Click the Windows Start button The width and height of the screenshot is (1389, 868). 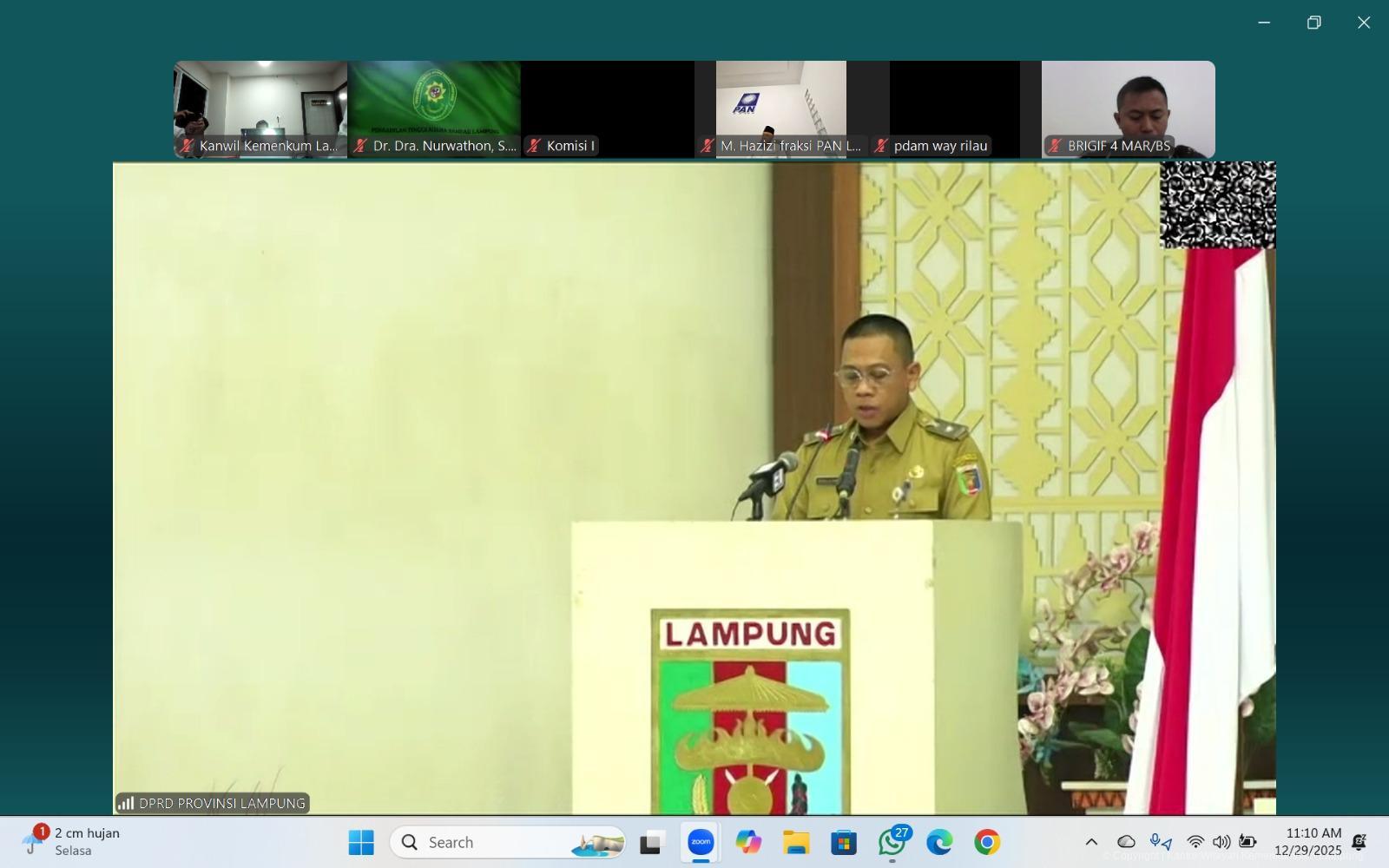coord(361,842)
